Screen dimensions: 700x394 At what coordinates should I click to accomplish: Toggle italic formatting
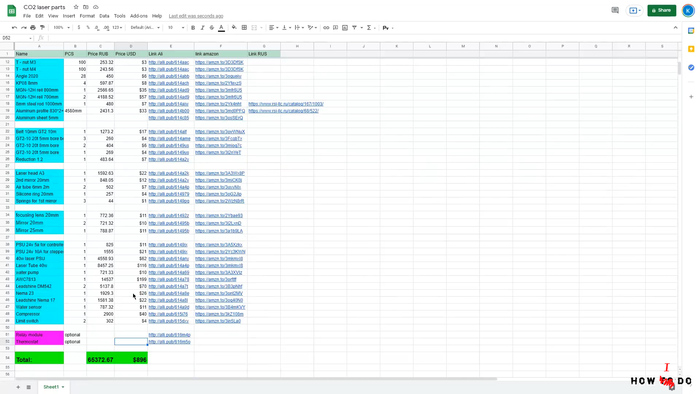(202, 28)
